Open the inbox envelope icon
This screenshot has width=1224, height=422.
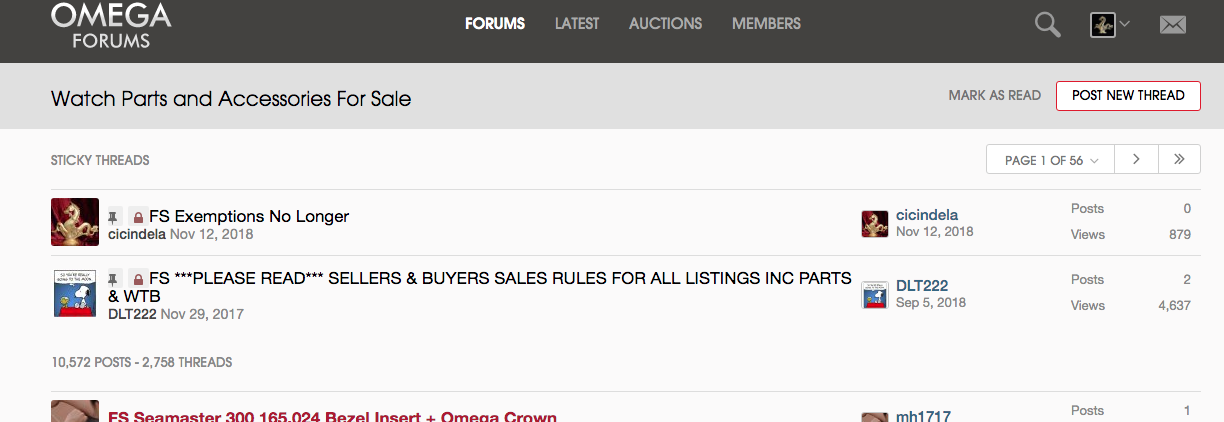1172,25
